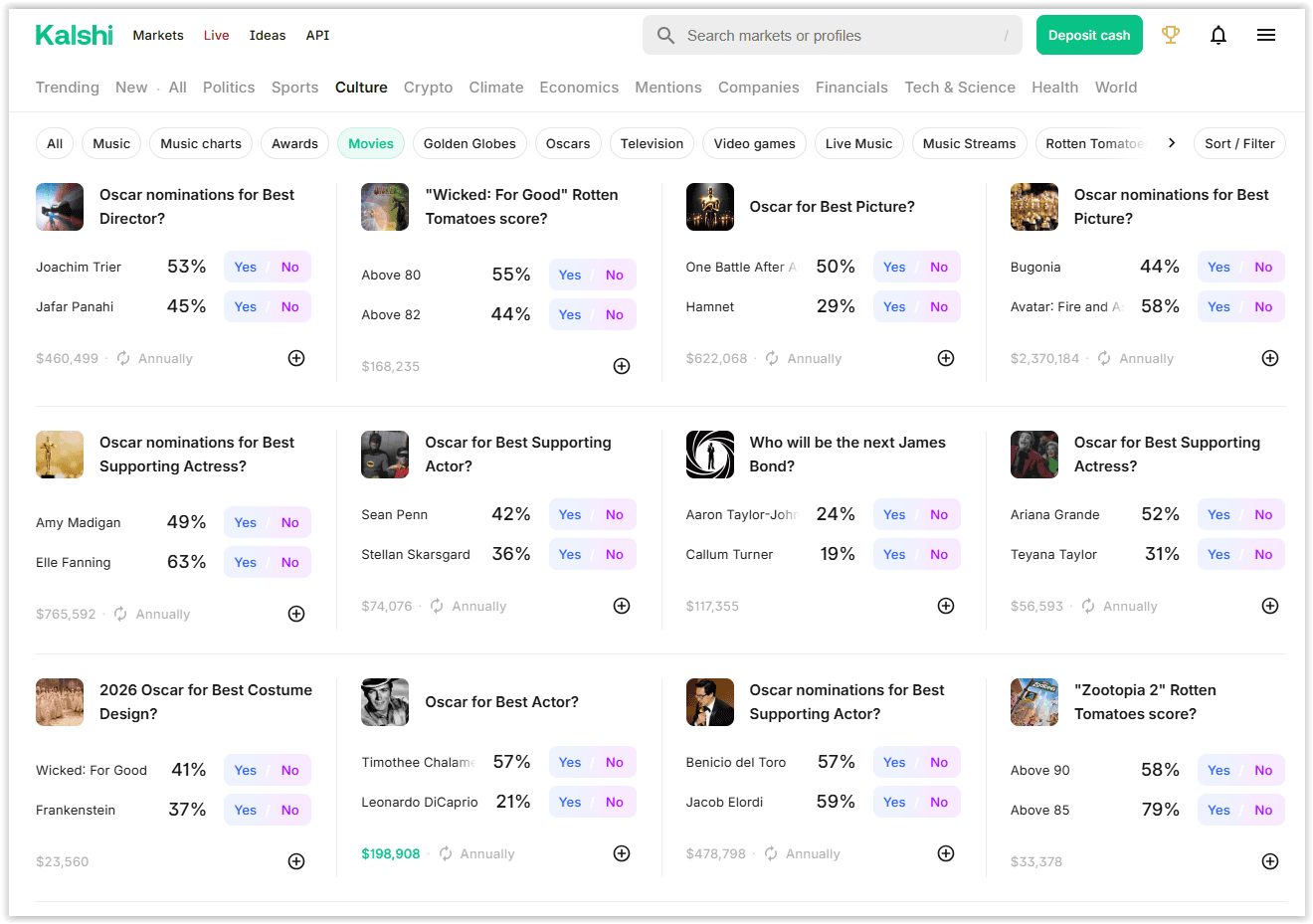This screenshot has width=1313, height=924.
Task: Select Yes for Joachim Trier
Action: click(x=246, y=267)
